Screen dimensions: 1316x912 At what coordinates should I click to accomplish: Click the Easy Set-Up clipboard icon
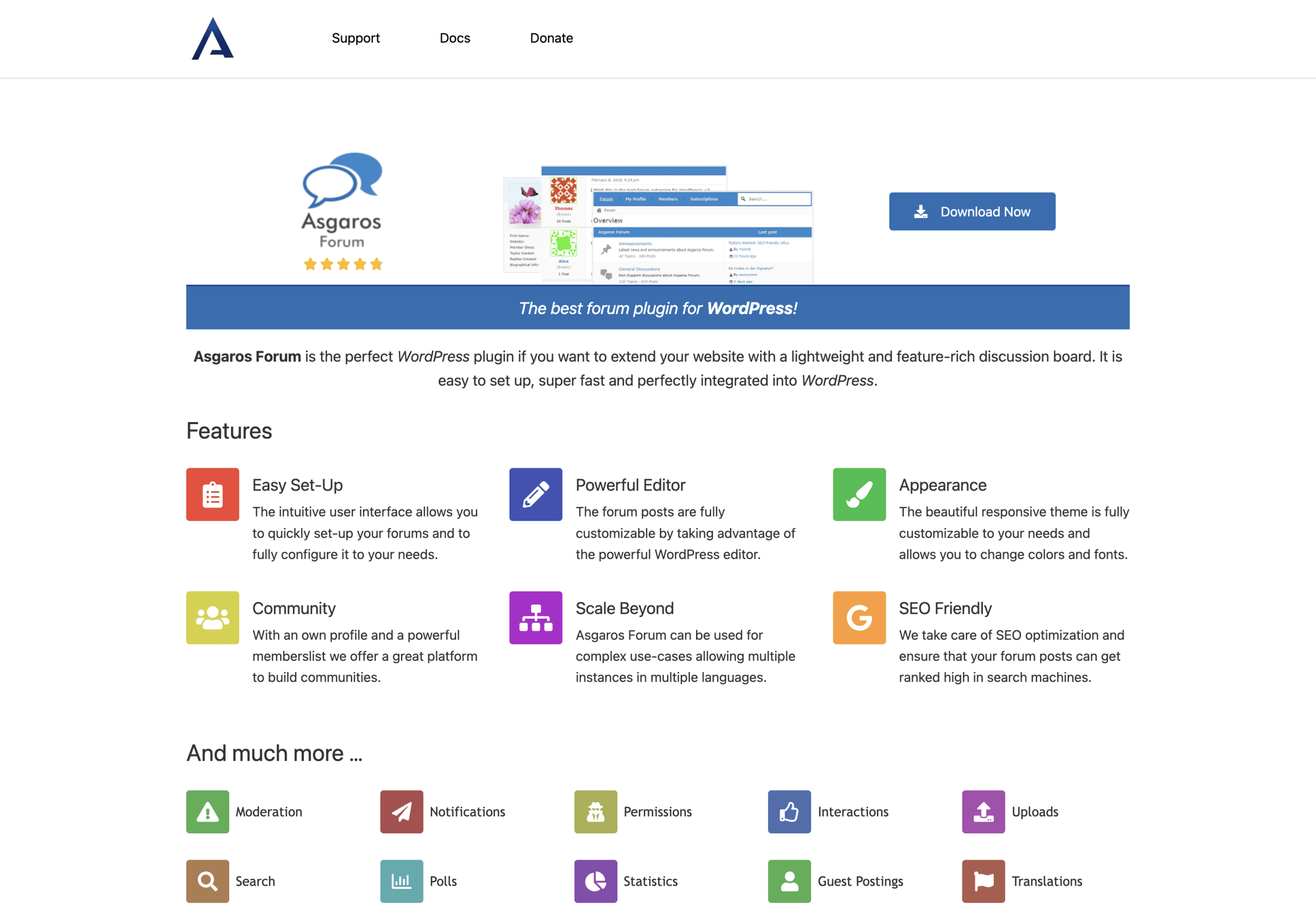pyautogui.click(x=213, y=494)
